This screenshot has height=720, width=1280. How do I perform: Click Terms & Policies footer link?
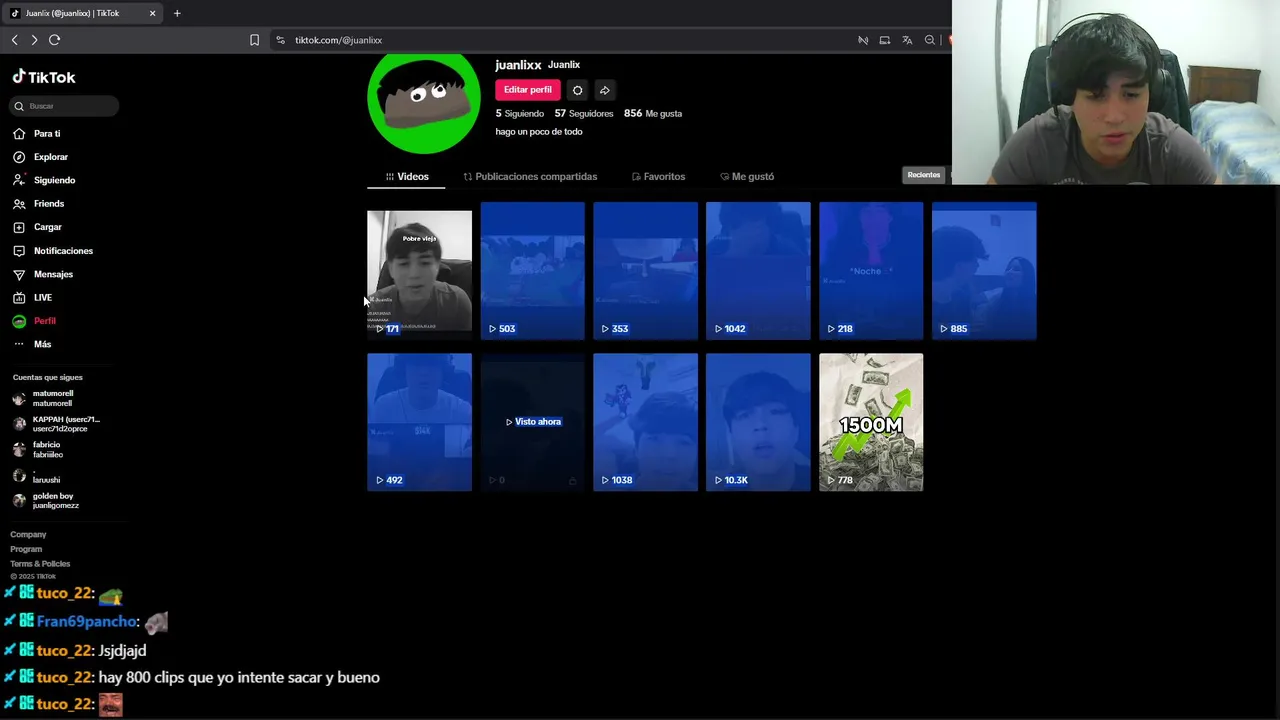click(40, 564)
